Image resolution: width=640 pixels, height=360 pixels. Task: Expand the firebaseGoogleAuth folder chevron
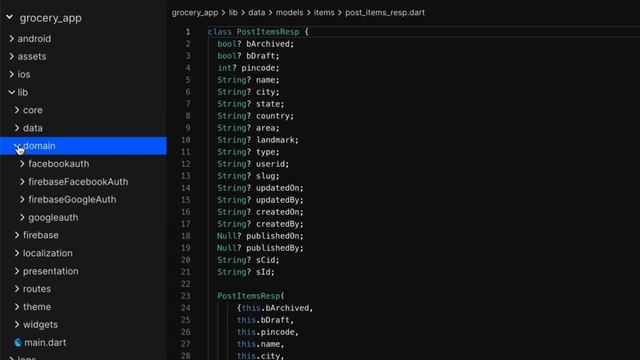coord(22,200)
